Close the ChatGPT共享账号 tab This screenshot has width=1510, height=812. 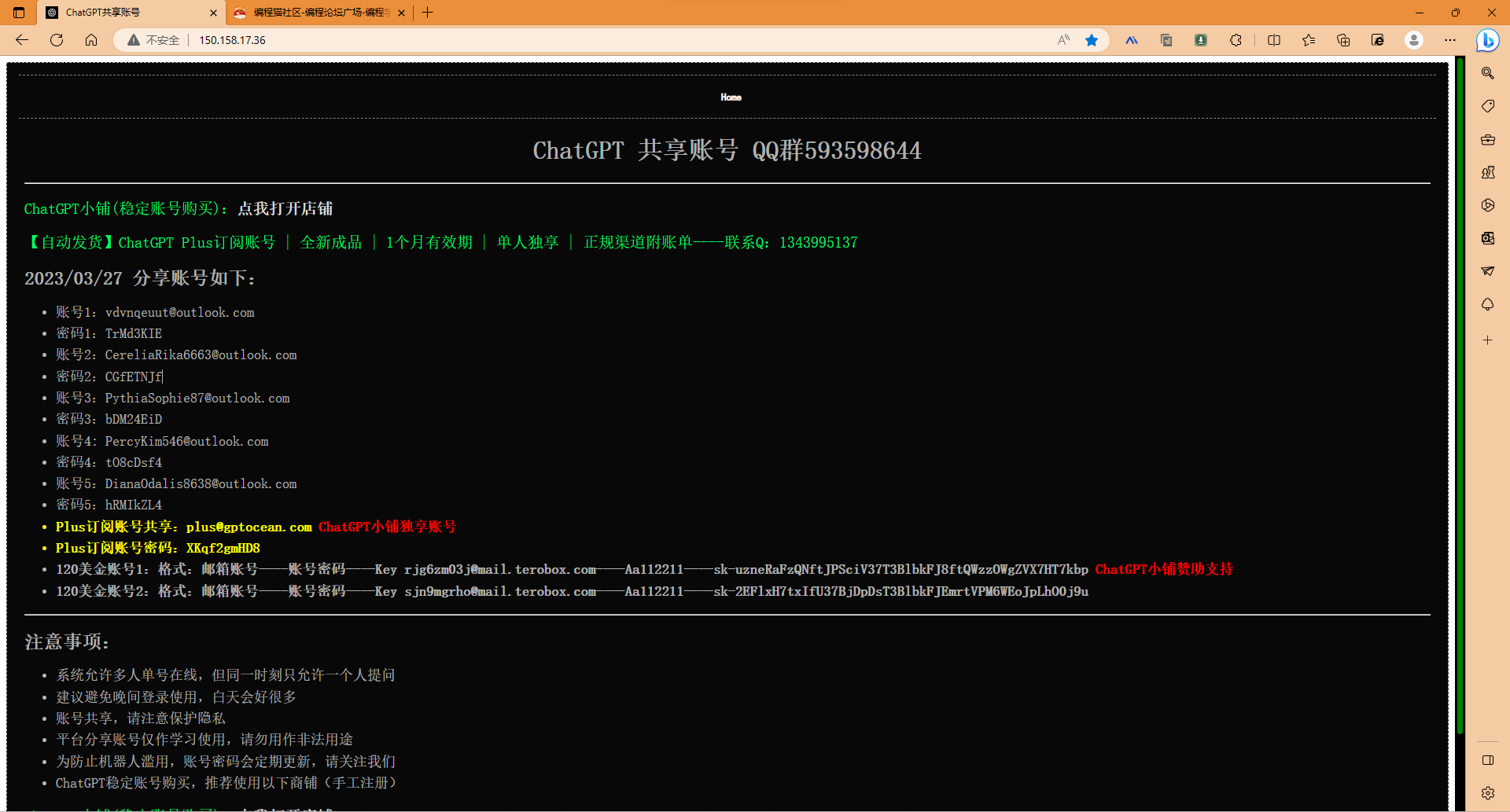tap(213, 13)
